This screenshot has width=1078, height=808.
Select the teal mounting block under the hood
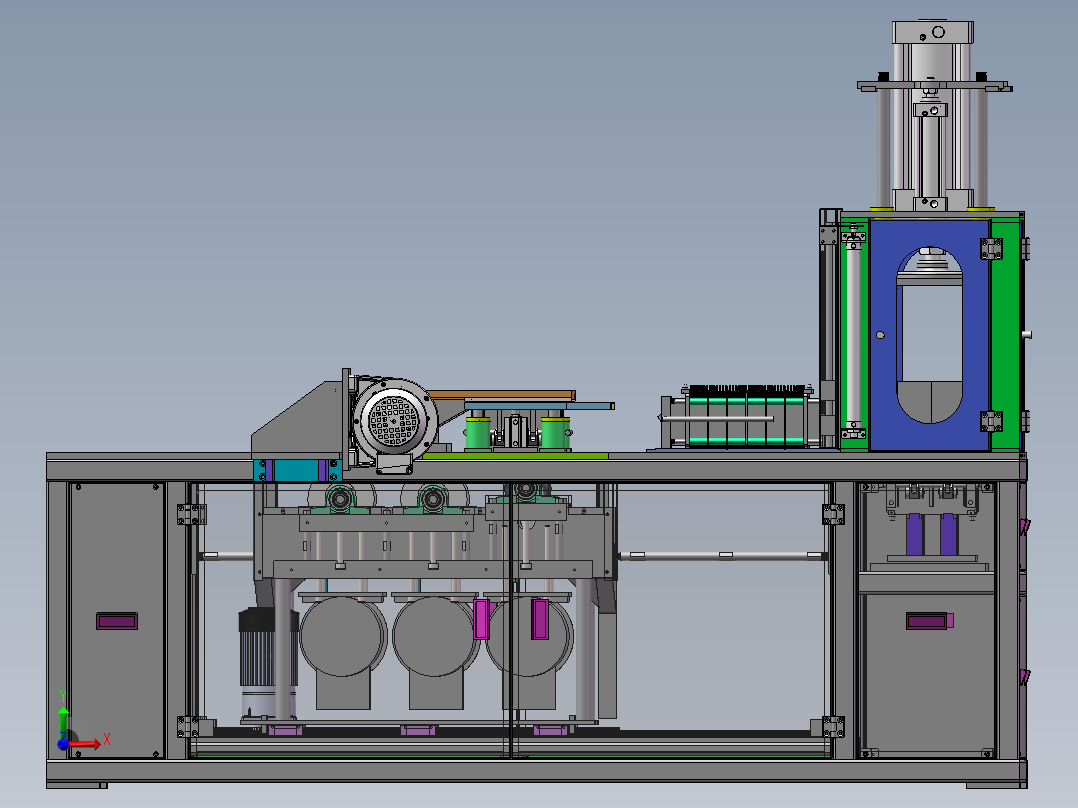pyautogui.click(x=298, y=470)
